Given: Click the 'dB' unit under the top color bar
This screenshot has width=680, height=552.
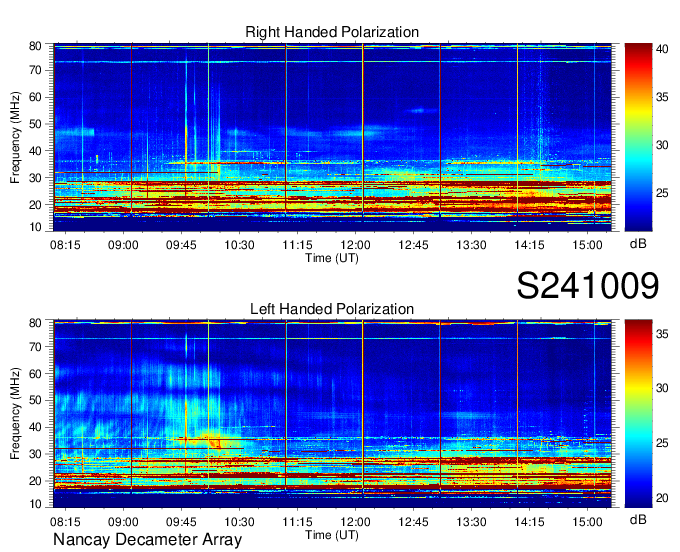Looking at the screenshot, I should click(638, 244).
